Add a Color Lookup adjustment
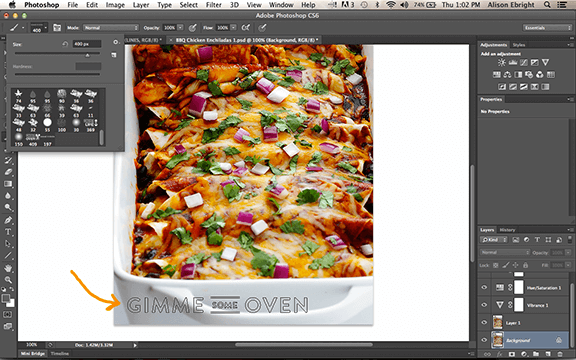The width and height of the screenshot is (576, 360). (x=550, y=75)
